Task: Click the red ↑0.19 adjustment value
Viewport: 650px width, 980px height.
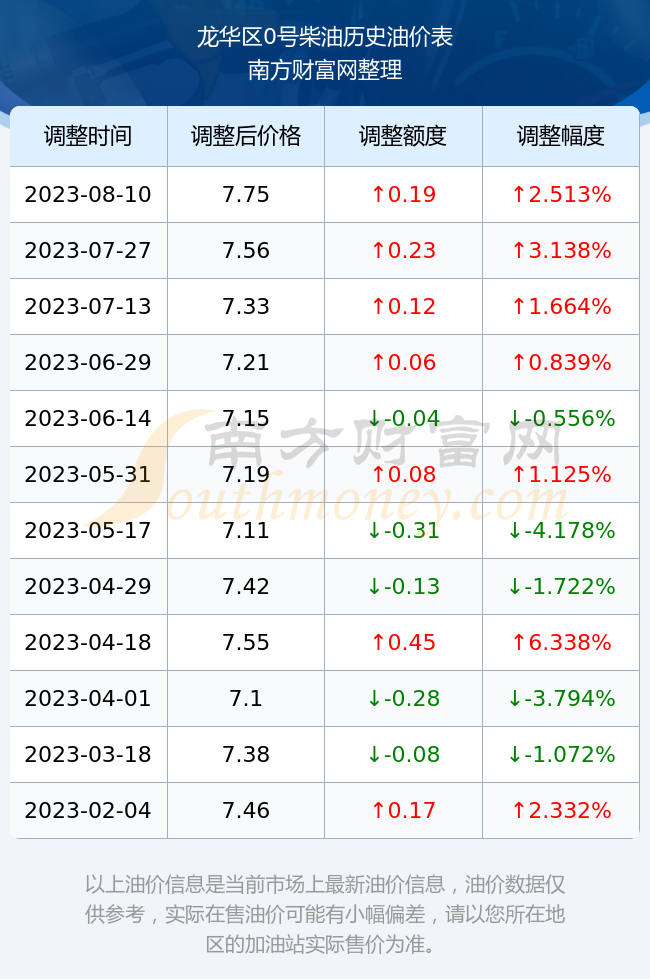Action: click(x=403, y=194)
